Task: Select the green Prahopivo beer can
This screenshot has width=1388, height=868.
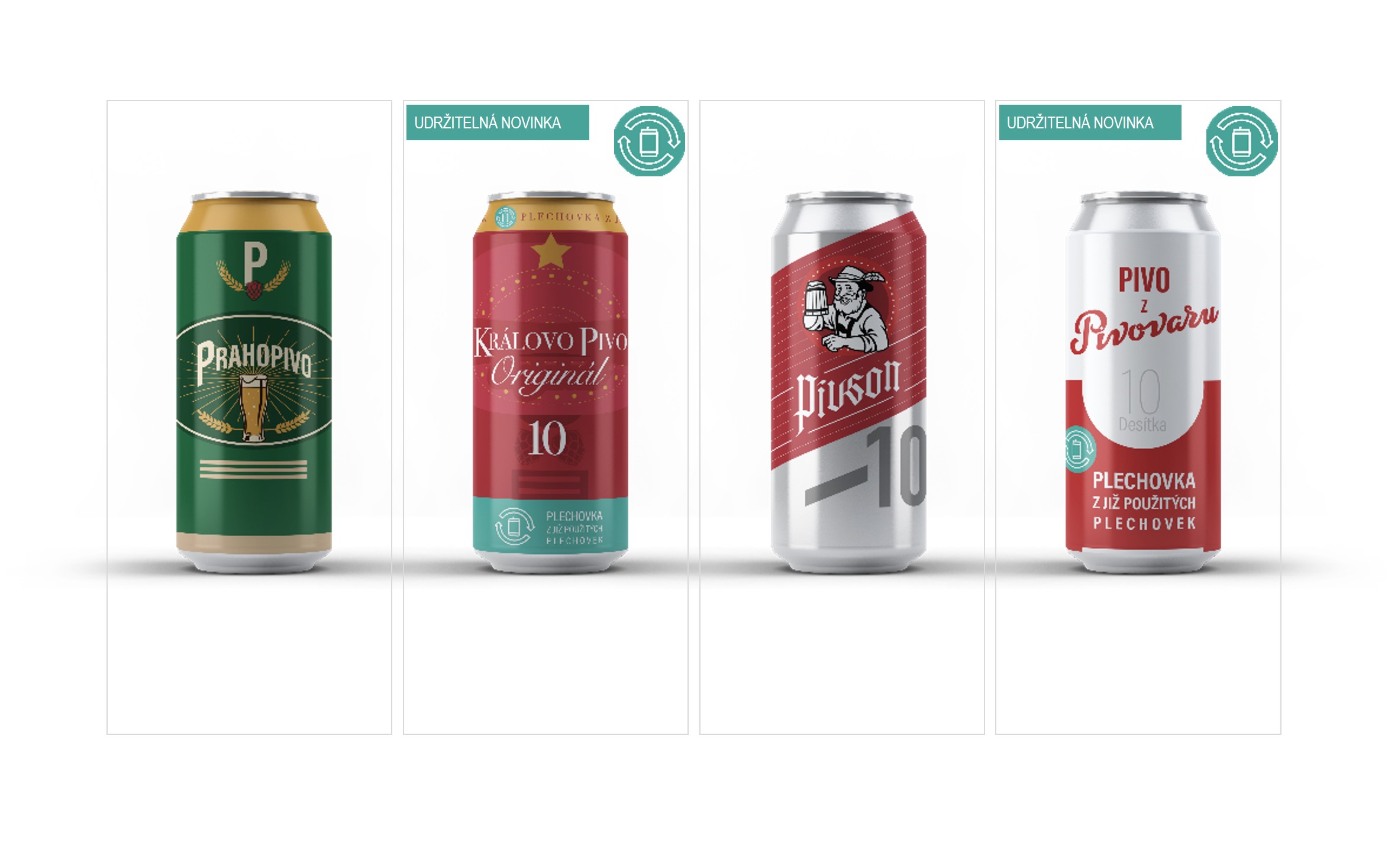Action: 254,382
